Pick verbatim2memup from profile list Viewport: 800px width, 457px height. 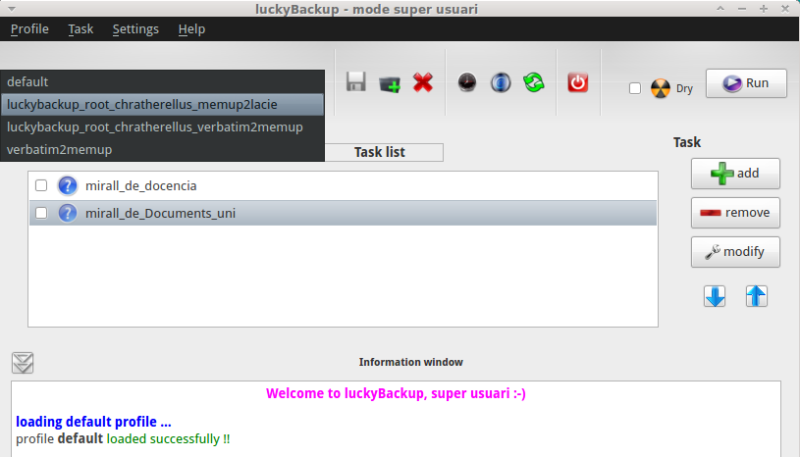60,149
